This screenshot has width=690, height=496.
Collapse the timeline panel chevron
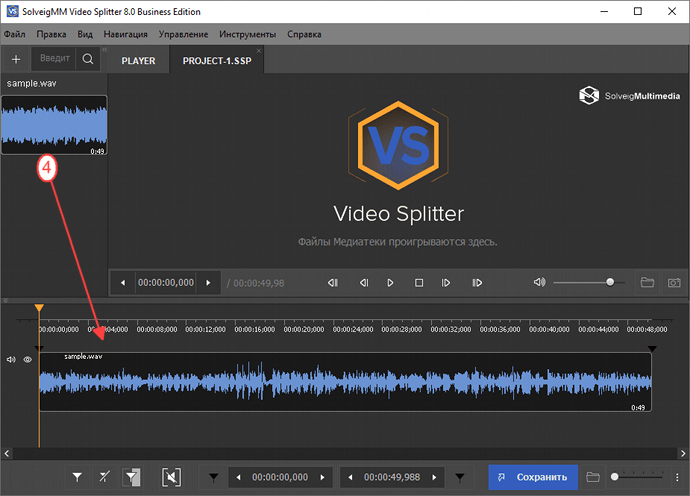click(x=5, y=301)
